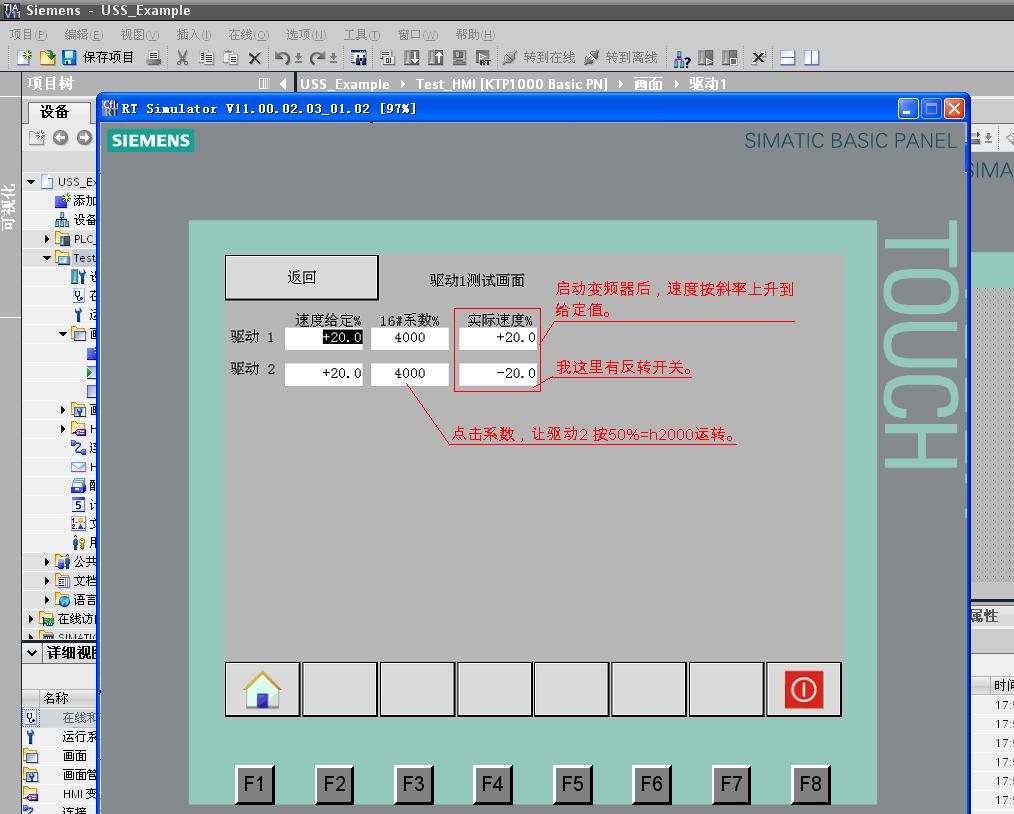Click the print toolbar icon
Viewport: 1014px width, 814px height.
click(154, 58)
